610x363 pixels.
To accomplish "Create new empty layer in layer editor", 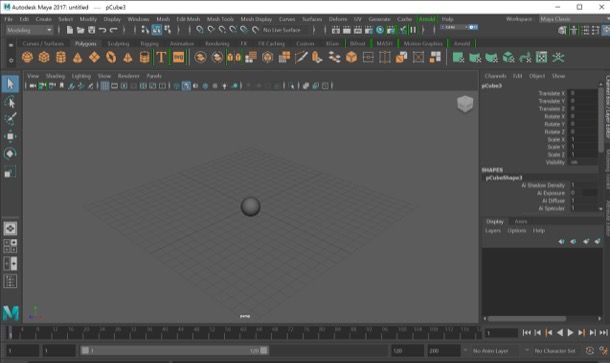I will pyautogui.click(x=586, y=242).
